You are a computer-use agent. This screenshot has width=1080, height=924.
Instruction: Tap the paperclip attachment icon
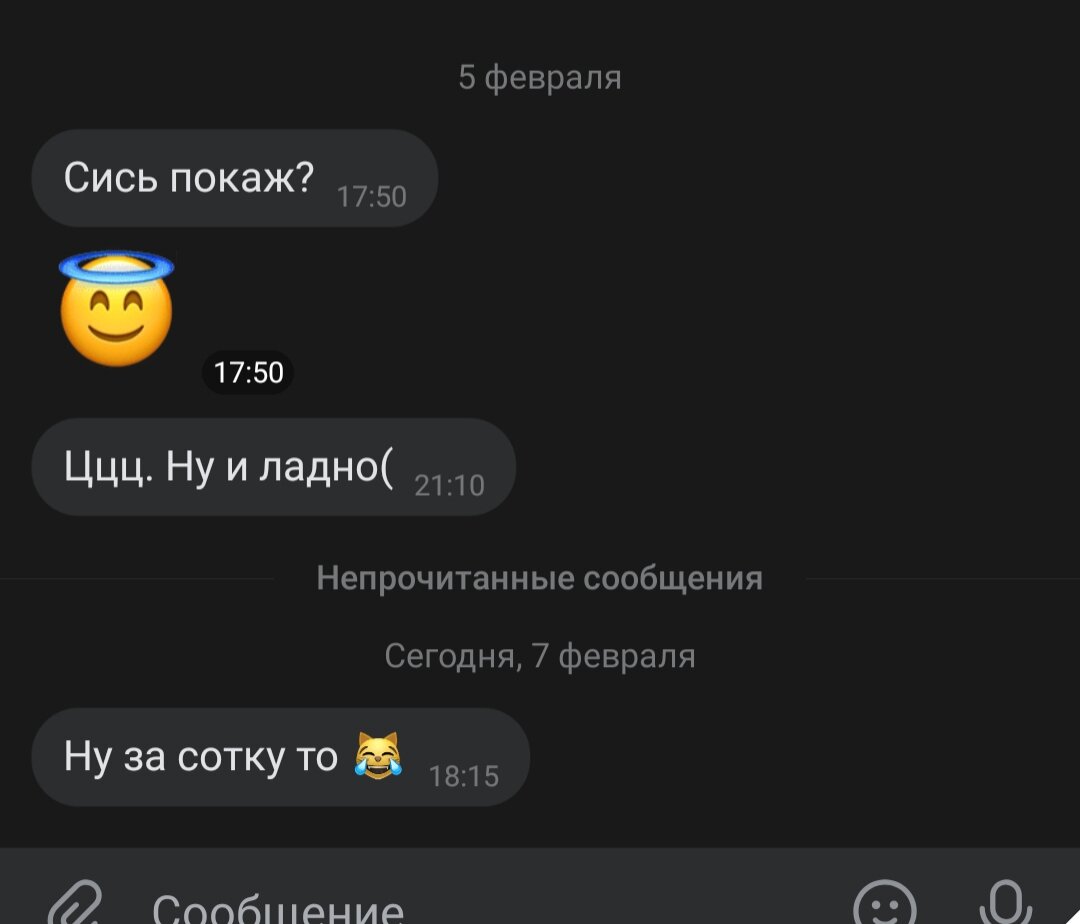(x=76, y=905)
